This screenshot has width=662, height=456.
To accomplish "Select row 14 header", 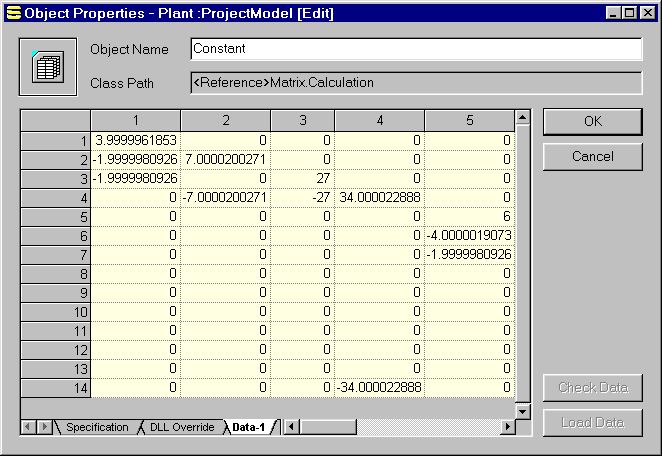I will coord(55,387).
